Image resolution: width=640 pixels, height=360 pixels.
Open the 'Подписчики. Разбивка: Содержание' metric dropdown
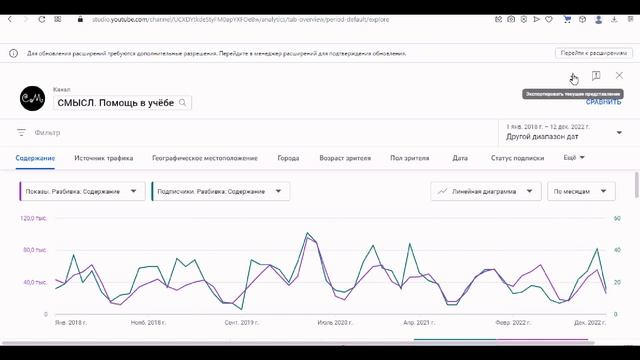click(221, 191)
